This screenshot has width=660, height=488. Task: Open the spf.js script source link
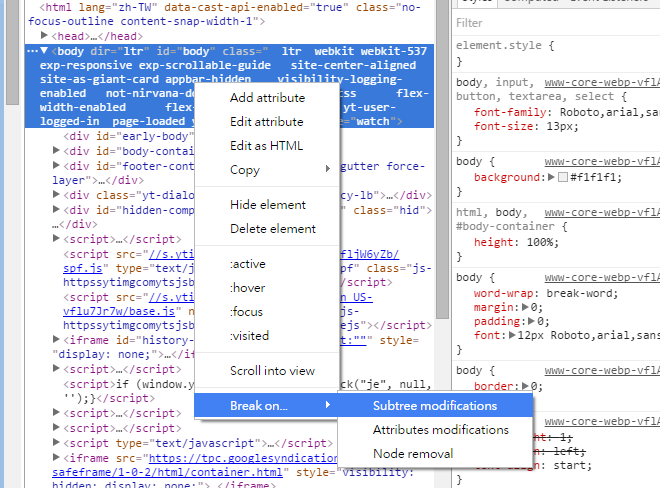82,269
